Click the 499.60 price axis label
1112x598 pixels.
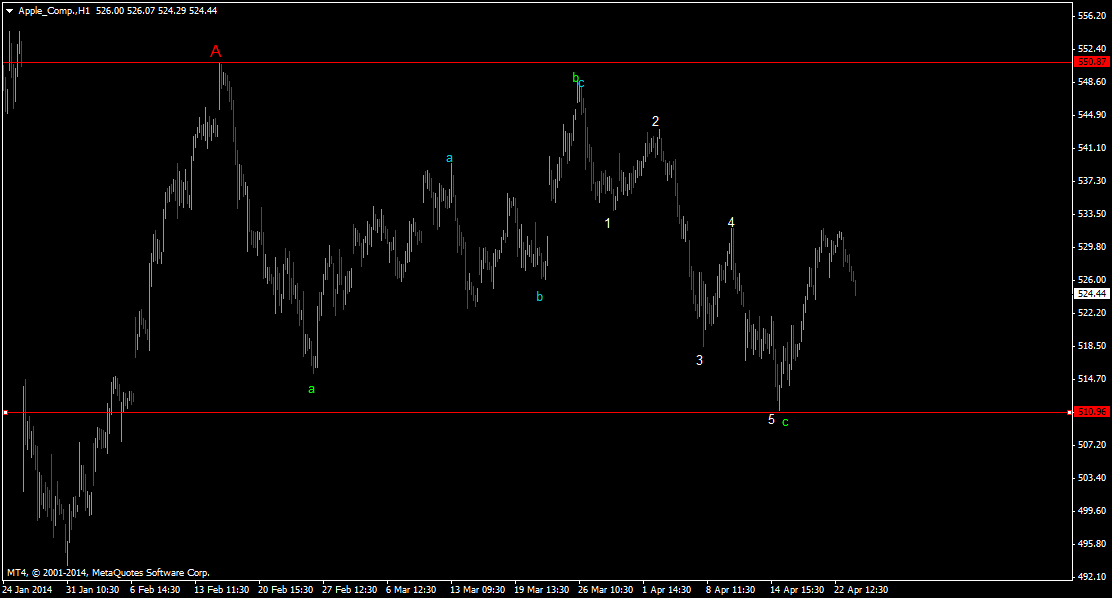point(1092,511)
